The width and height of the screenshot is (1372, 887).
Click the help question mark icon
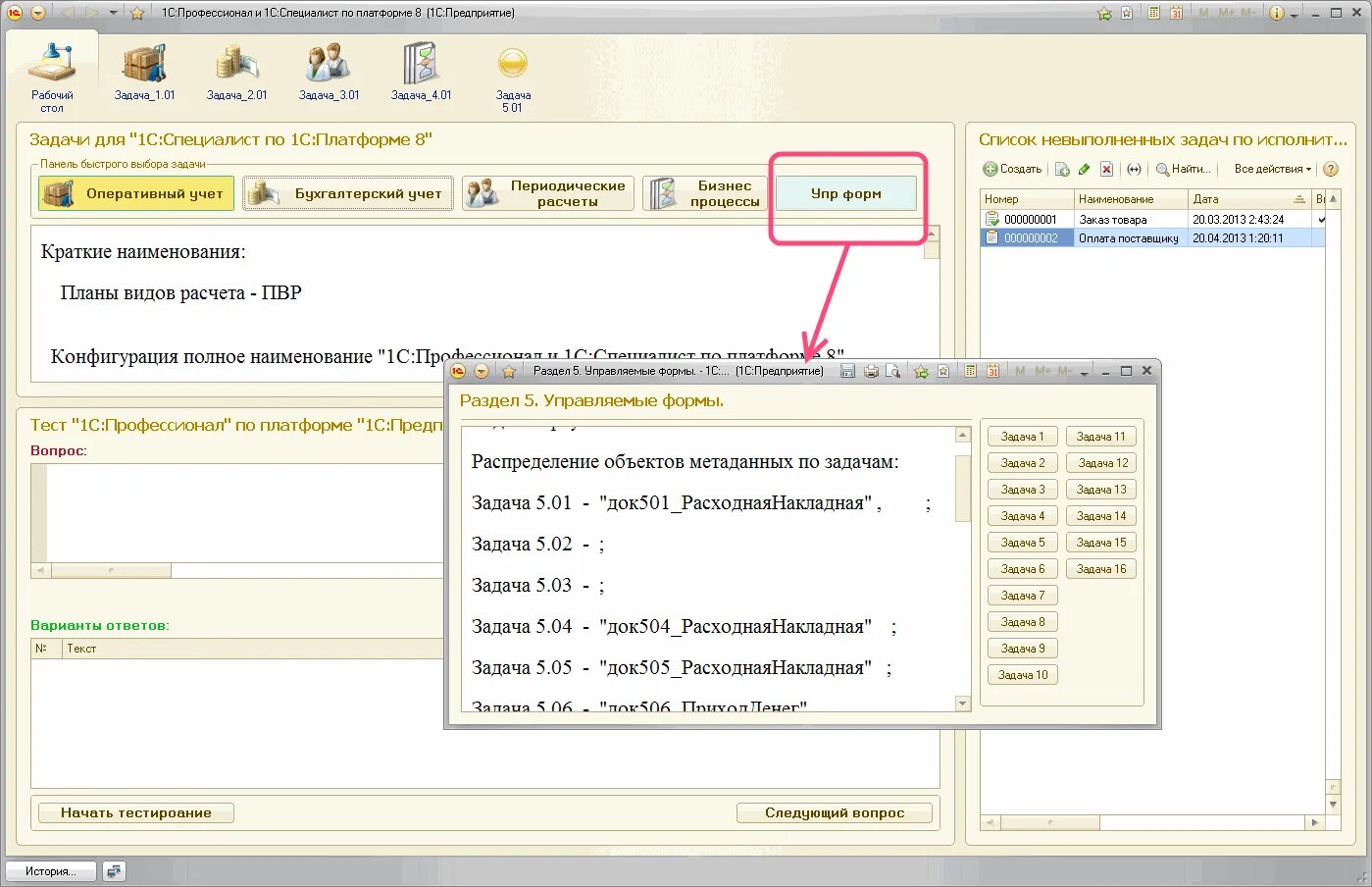[1331, 169]
